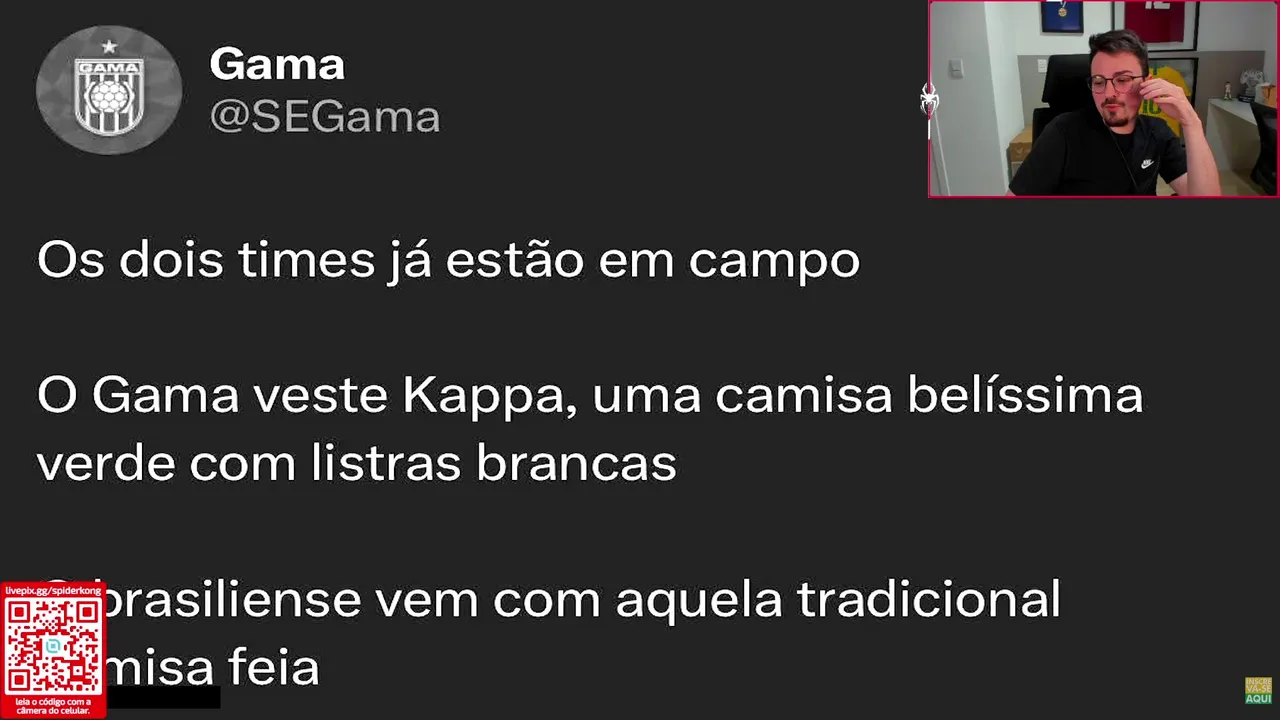Select the 'leia o código com a câmera' caption

pyautogui.click(x=53, y=706)
